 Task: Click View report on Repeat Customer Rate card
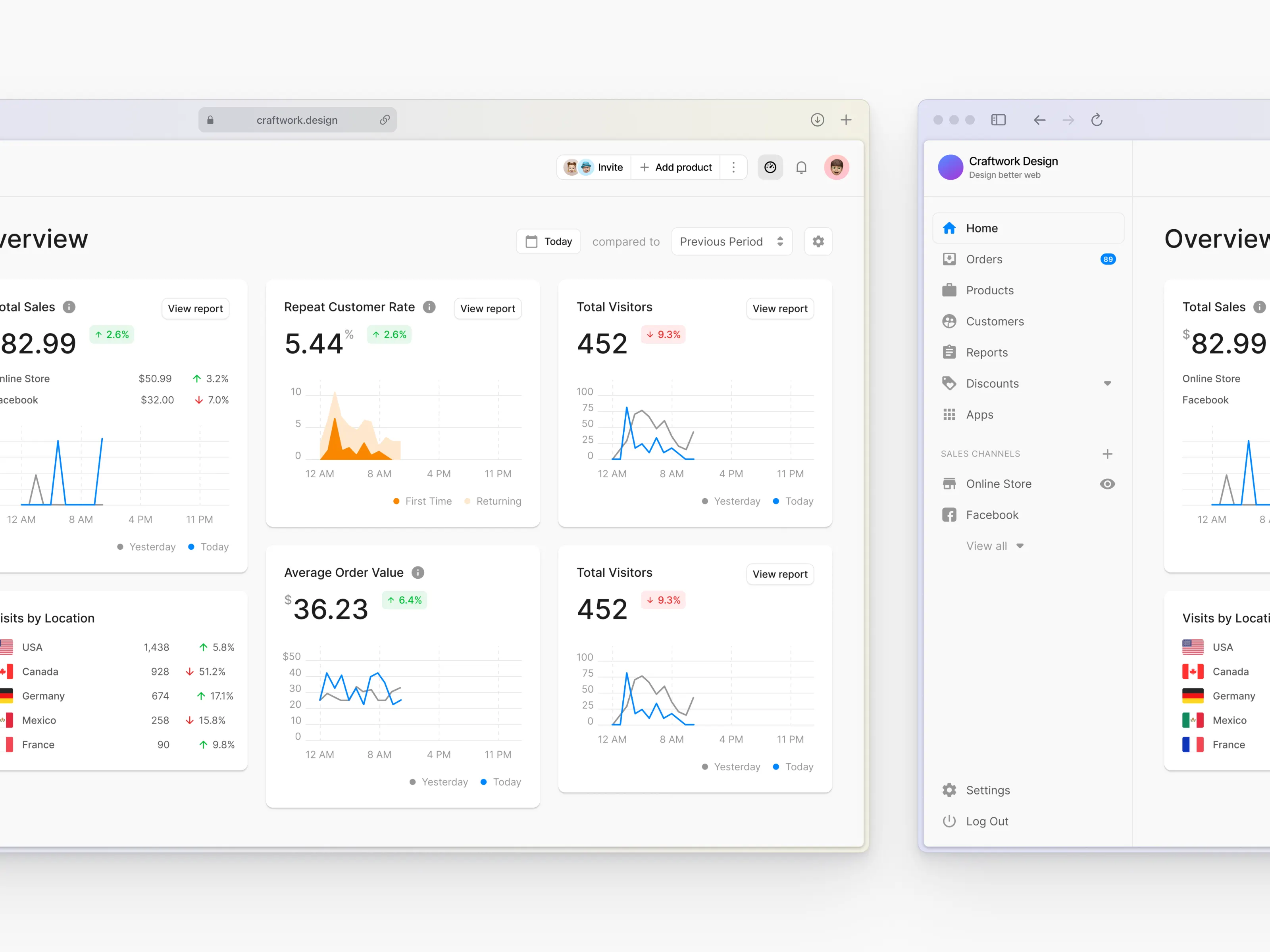pos(487,309)
